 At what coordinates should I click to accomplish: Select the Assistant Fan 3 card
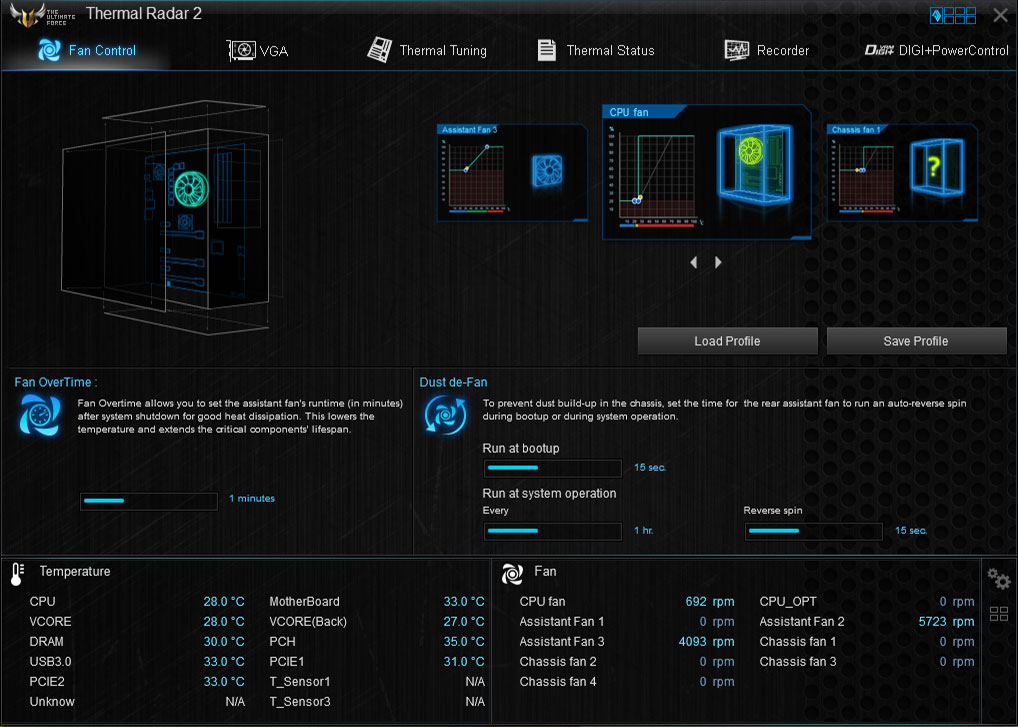point(513,173)
